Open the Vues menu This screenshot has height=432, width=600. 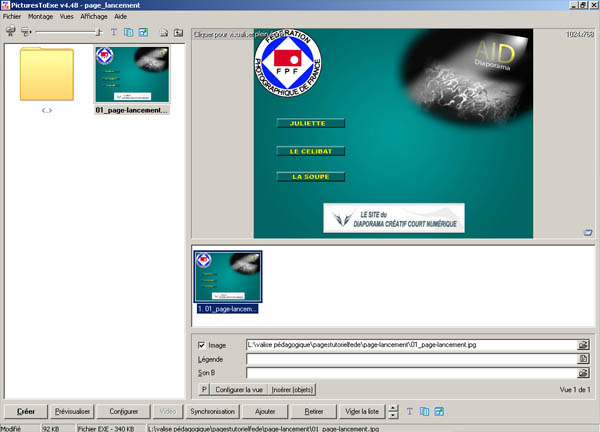coord(67,16)
